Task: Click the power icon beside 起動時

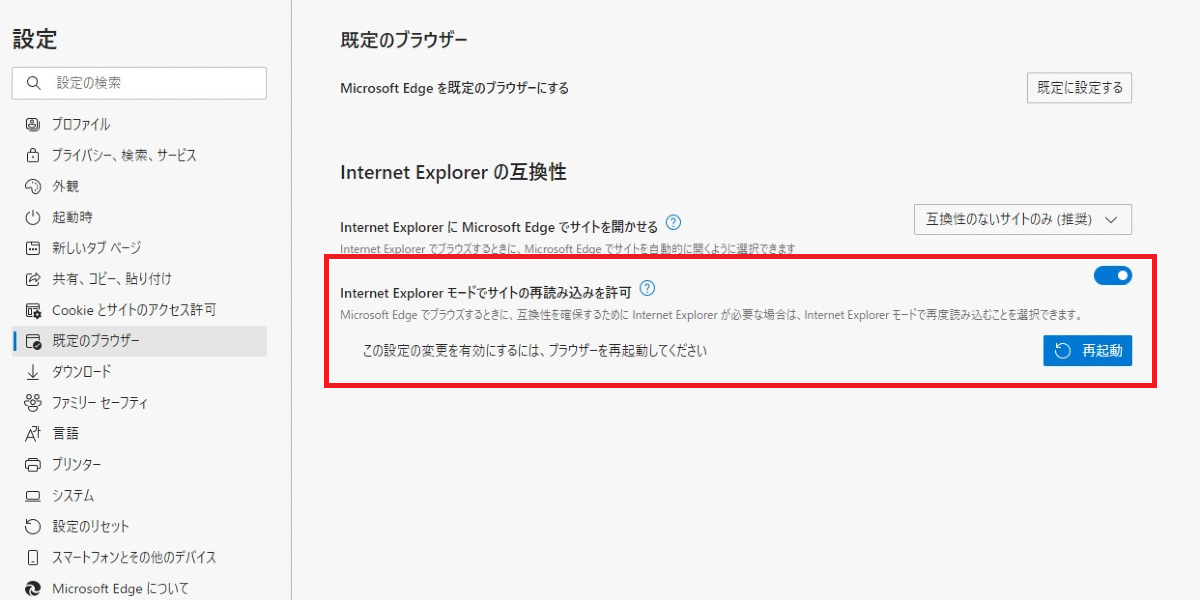Action: [x=33, y=218]
